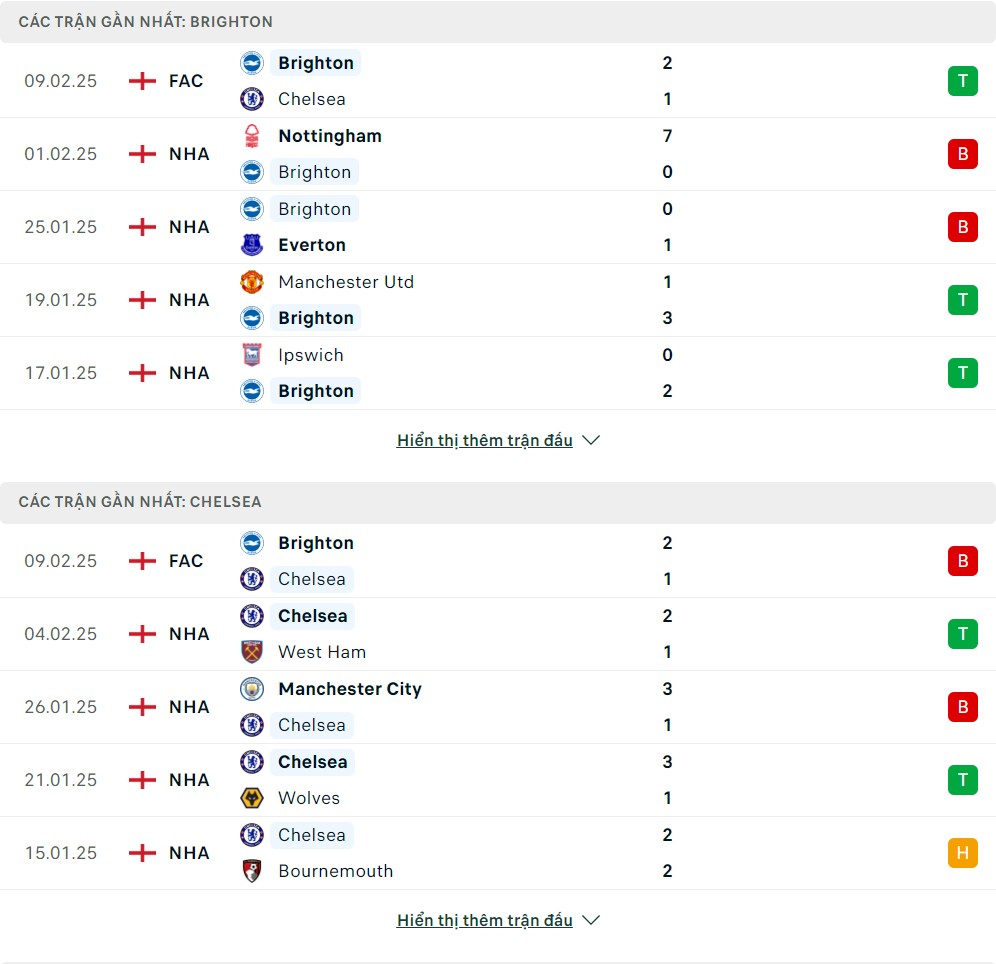
Task: Open Manchester Utd vs Brighton match row
Action: [x=498, y=300]
